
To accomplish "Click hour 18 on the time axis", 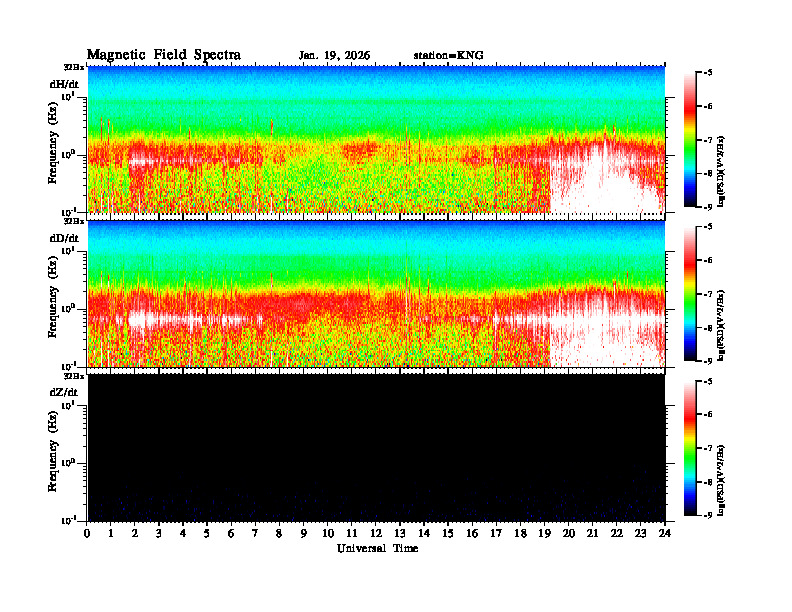I will point(520,534).
